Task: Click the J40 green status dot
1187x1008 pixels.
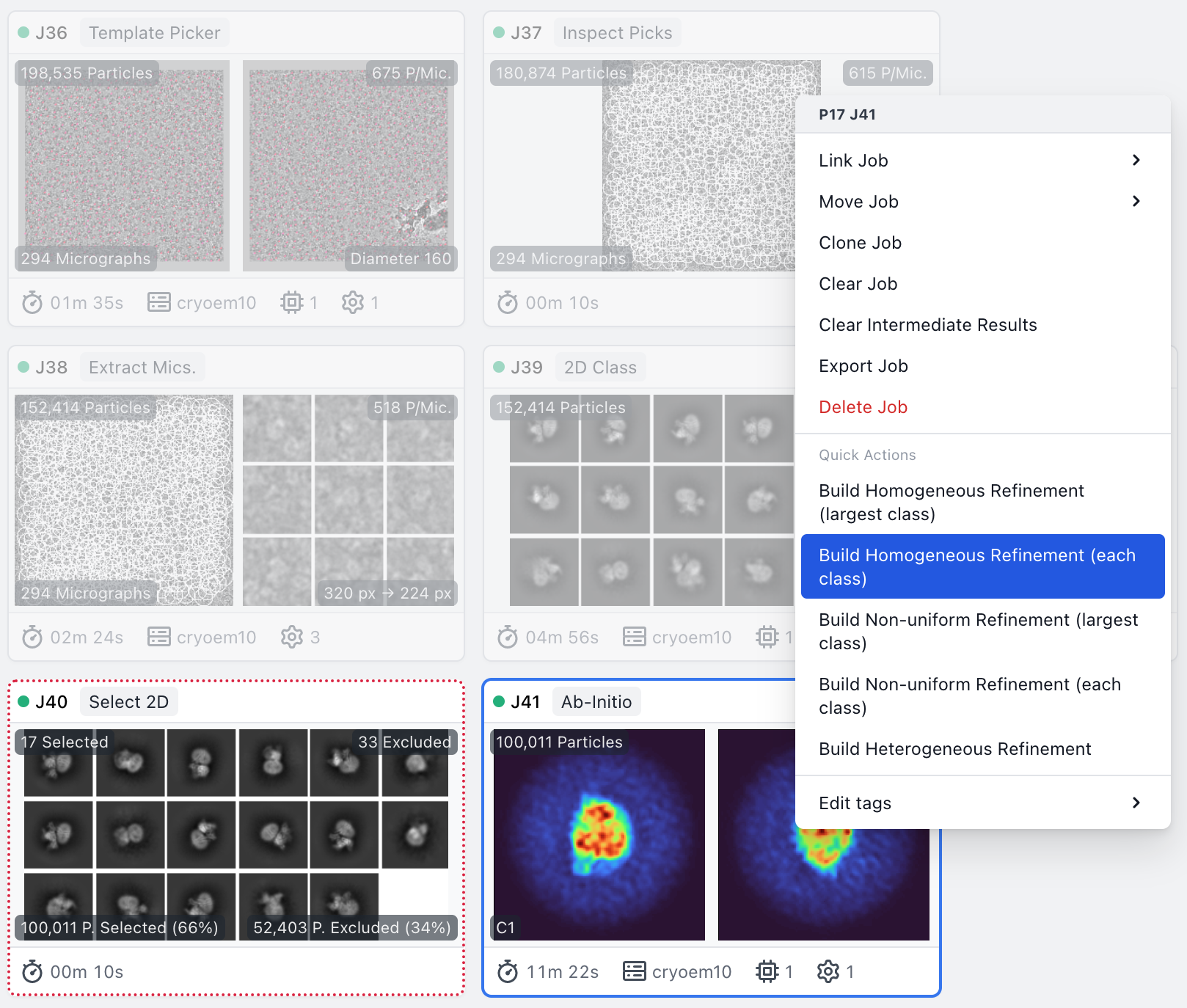Action: [x=23, y=702]
